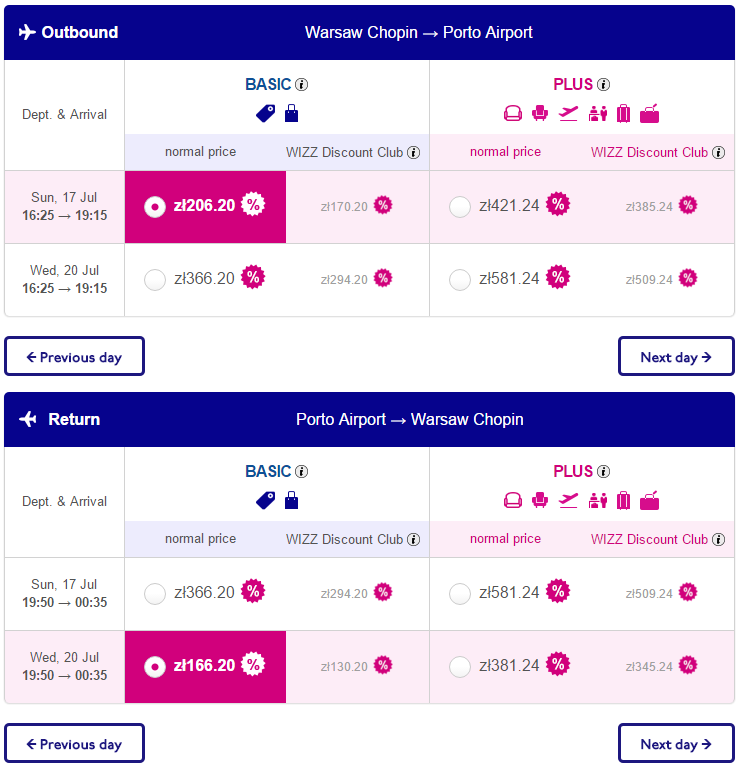Screen dimensions: 739x772
Task: Click the info icon next to return BASIC
Action: point(301,472)
